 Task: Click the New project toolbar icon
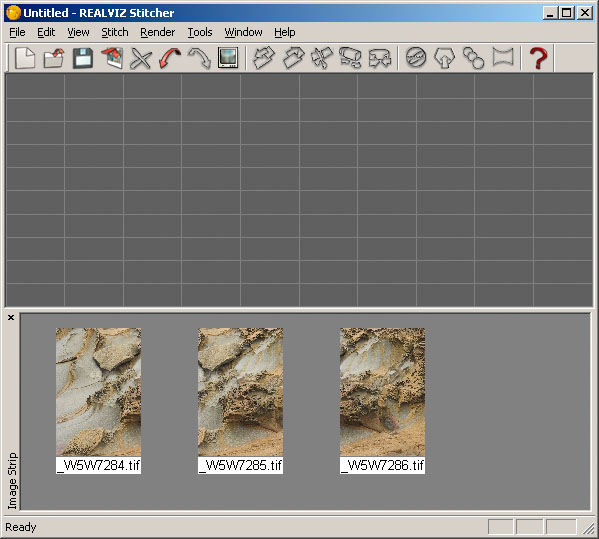point(25,58)
